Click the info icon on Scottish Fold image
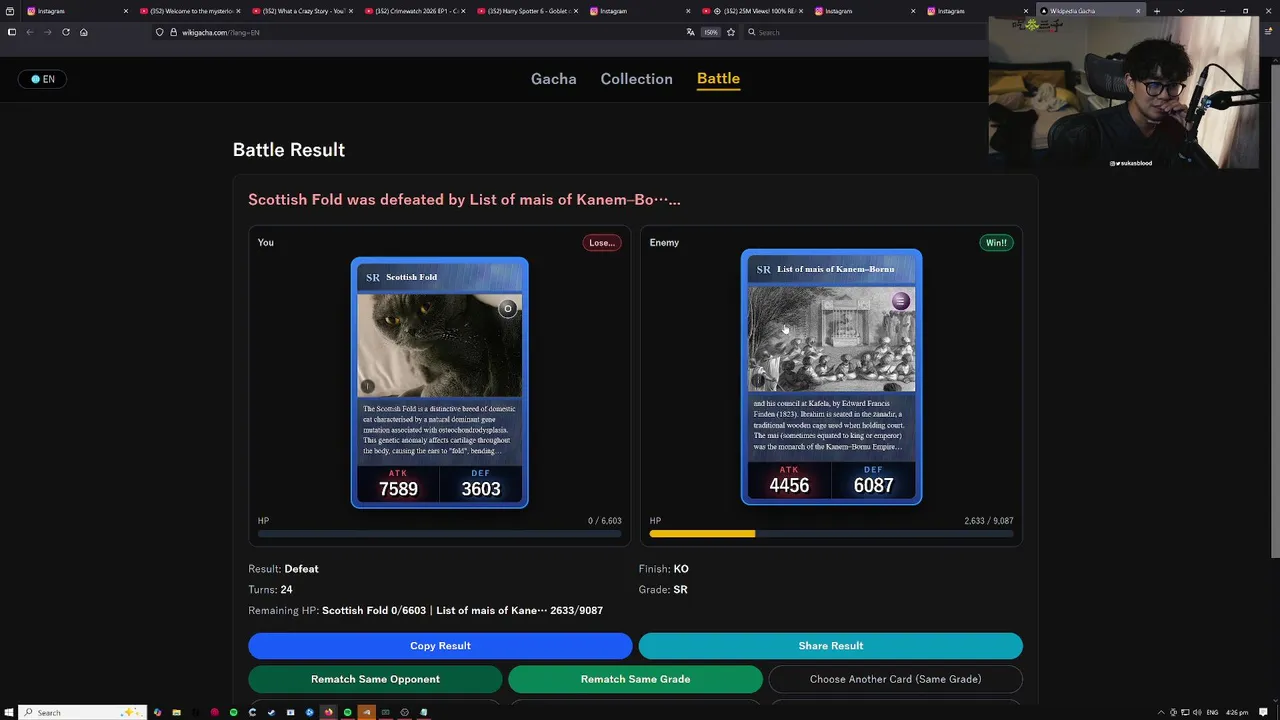 pyautogui.click(x=367, y=386)
